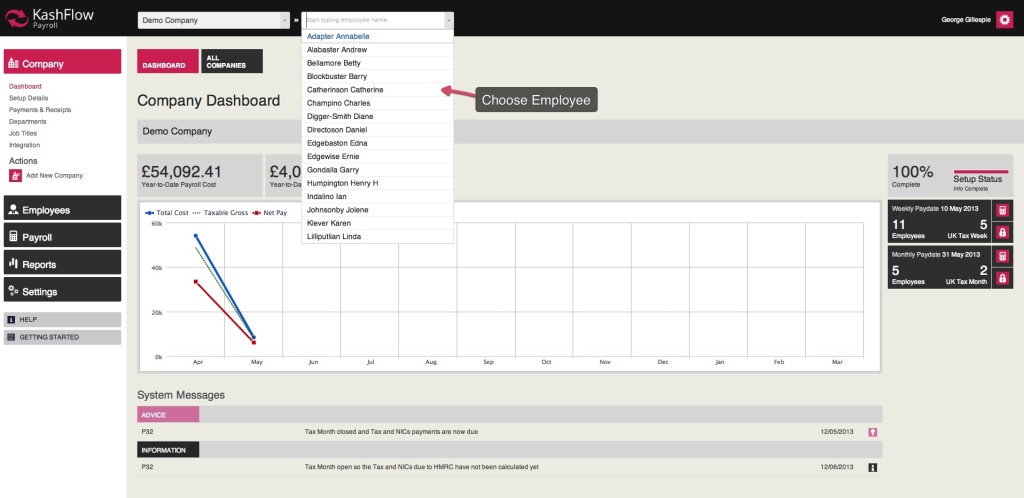
Task: Click the KashFlow Payroll logo
Action: (46, 20)
